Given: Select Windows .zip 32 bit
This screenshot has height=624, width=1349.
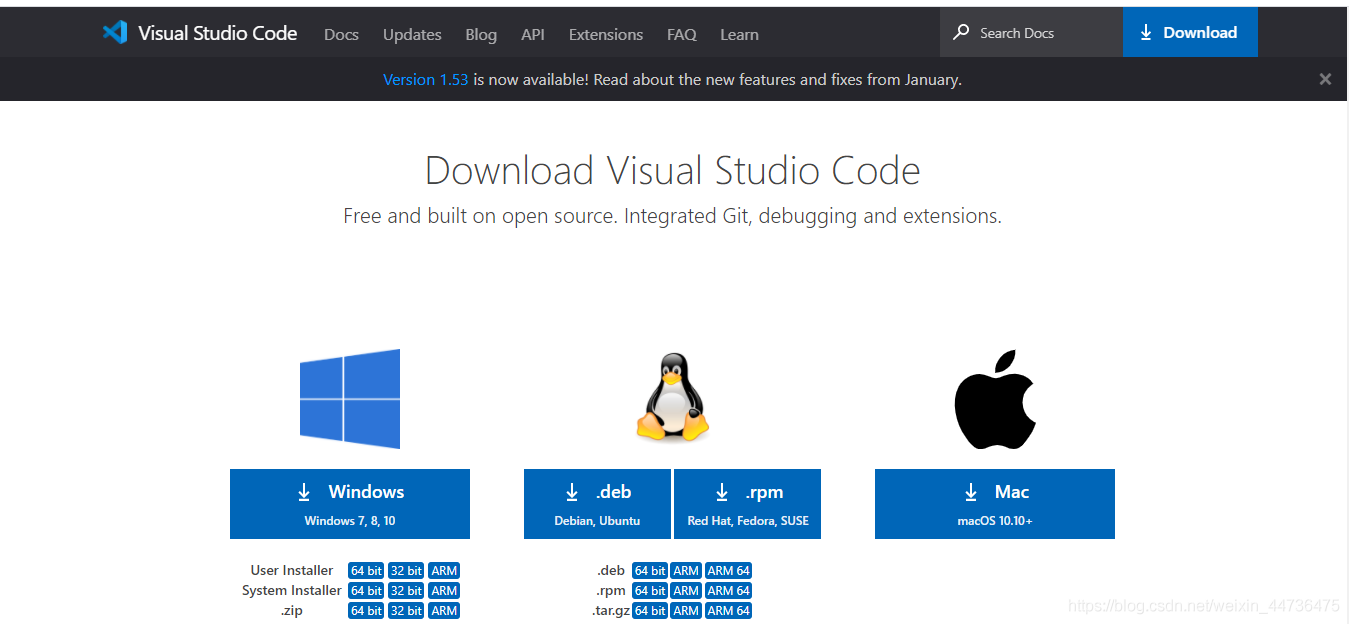Looking at the screenshot, I should (406, 611).
